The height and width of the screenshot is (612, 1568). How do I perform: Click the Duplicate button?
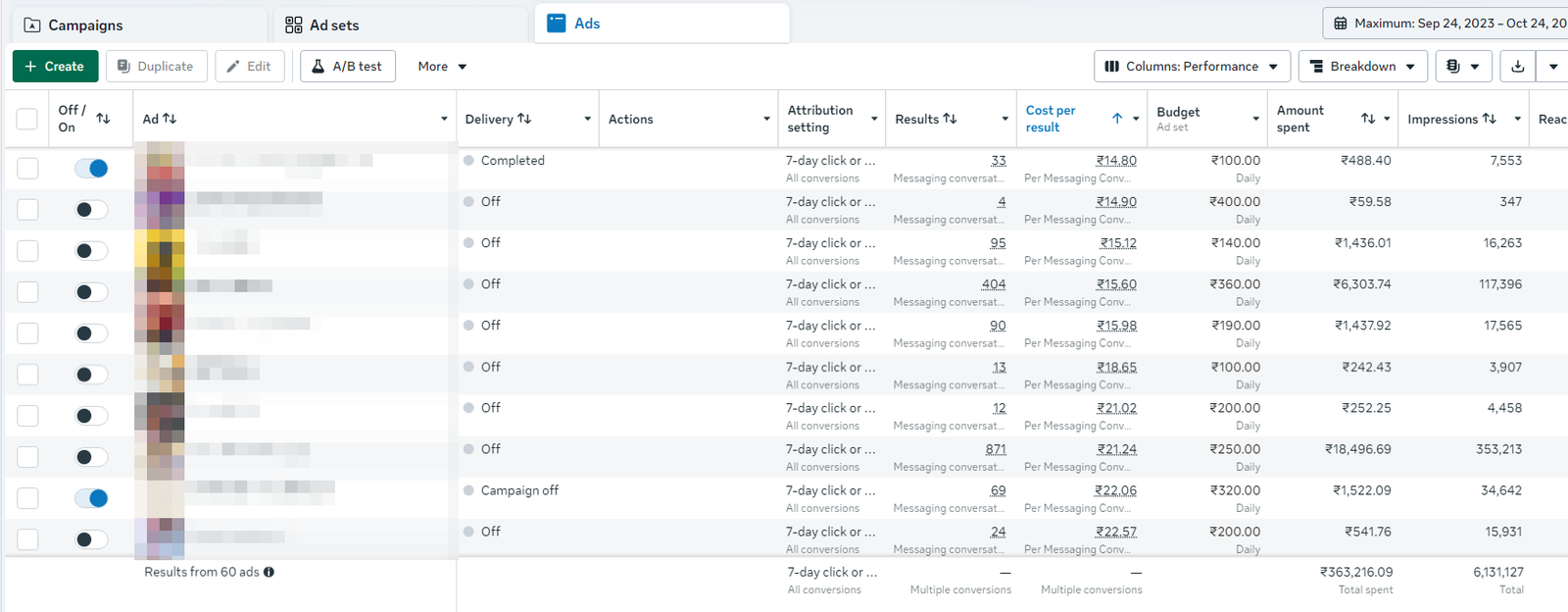157,66
